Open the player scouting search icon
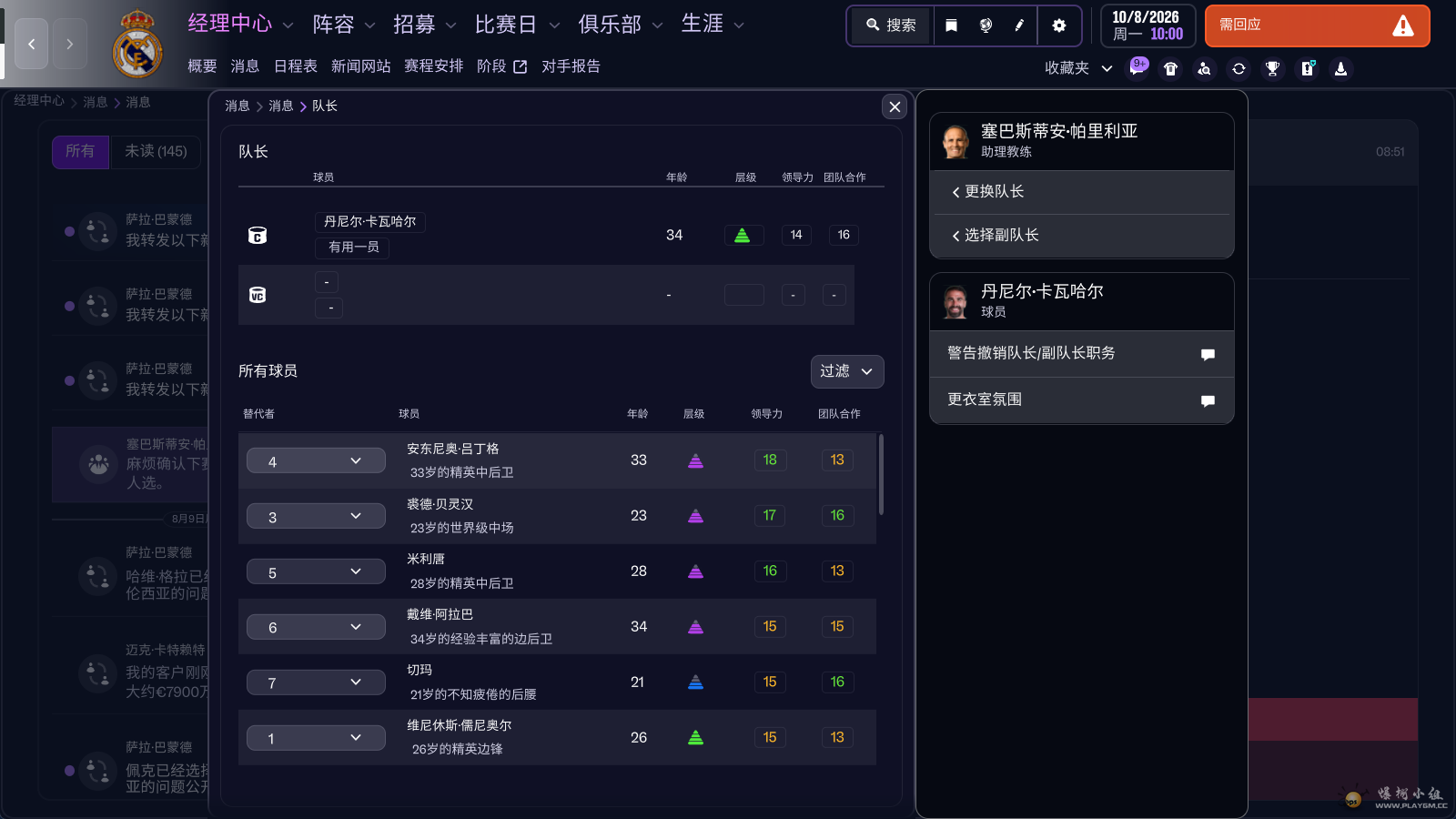Screen dimensions: 1456x819 (1205, 68)
